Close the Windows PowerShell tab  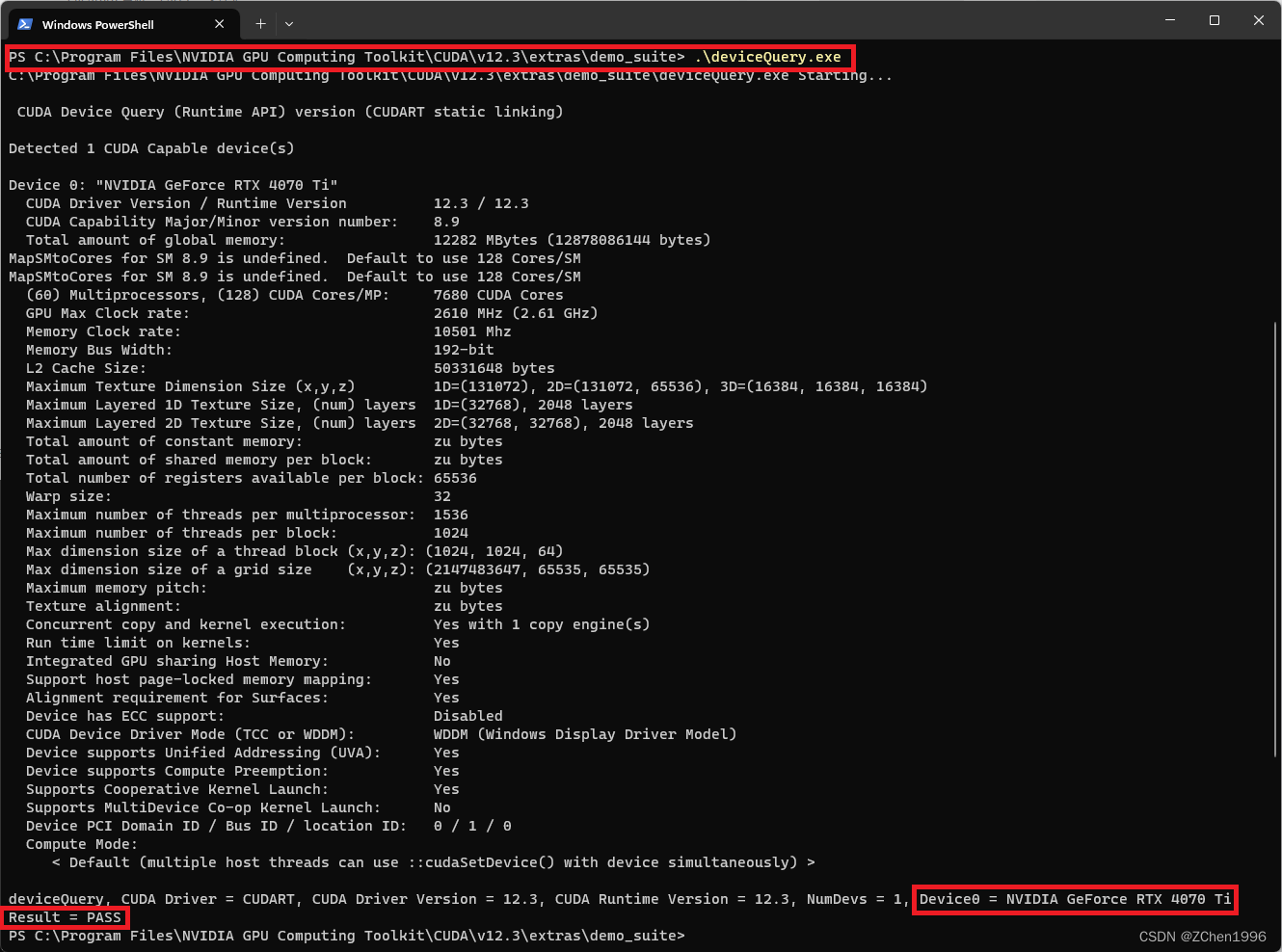[x=220, y=24]
